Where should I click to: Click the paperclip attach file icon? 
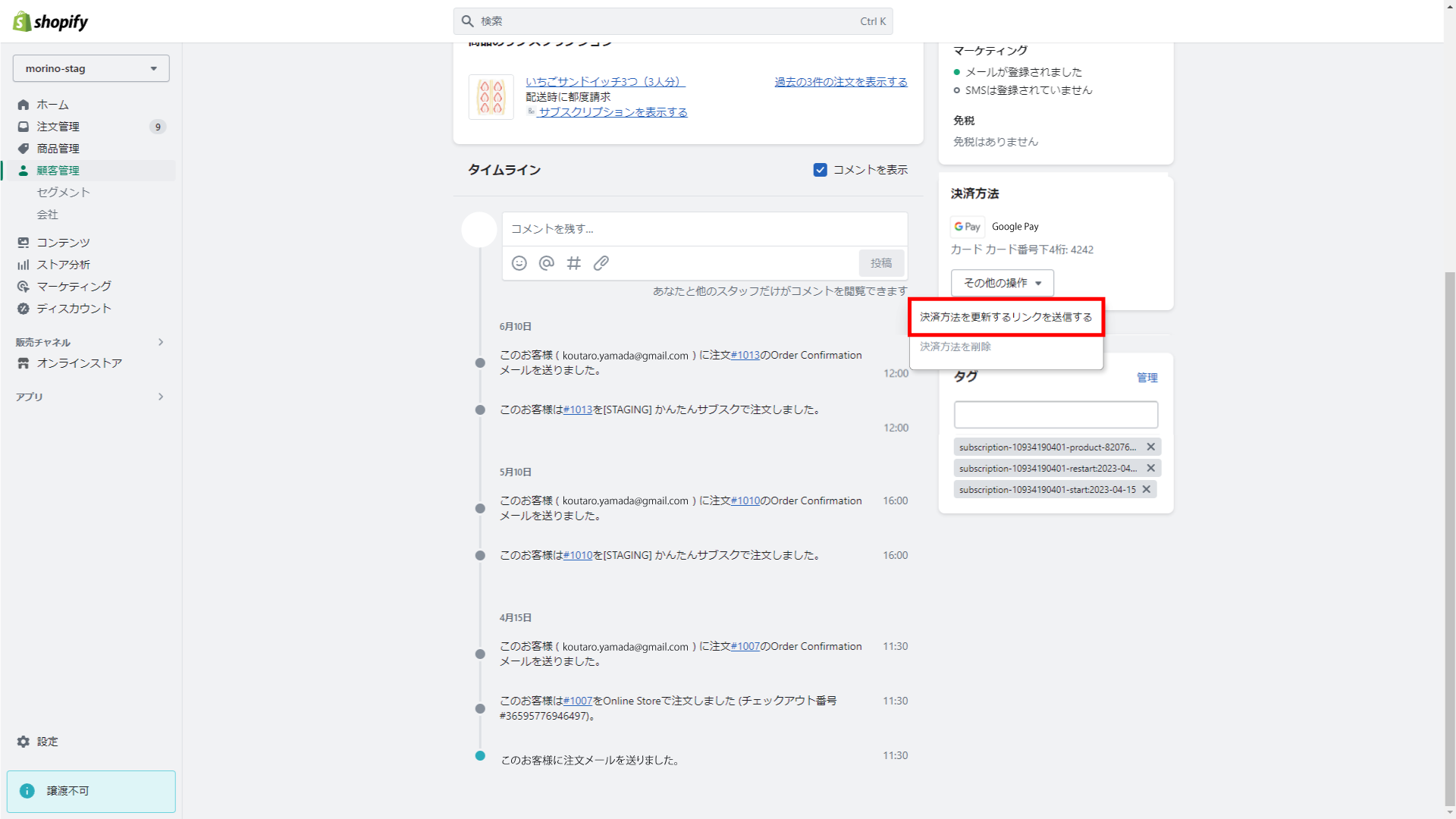tap(601, 263)
